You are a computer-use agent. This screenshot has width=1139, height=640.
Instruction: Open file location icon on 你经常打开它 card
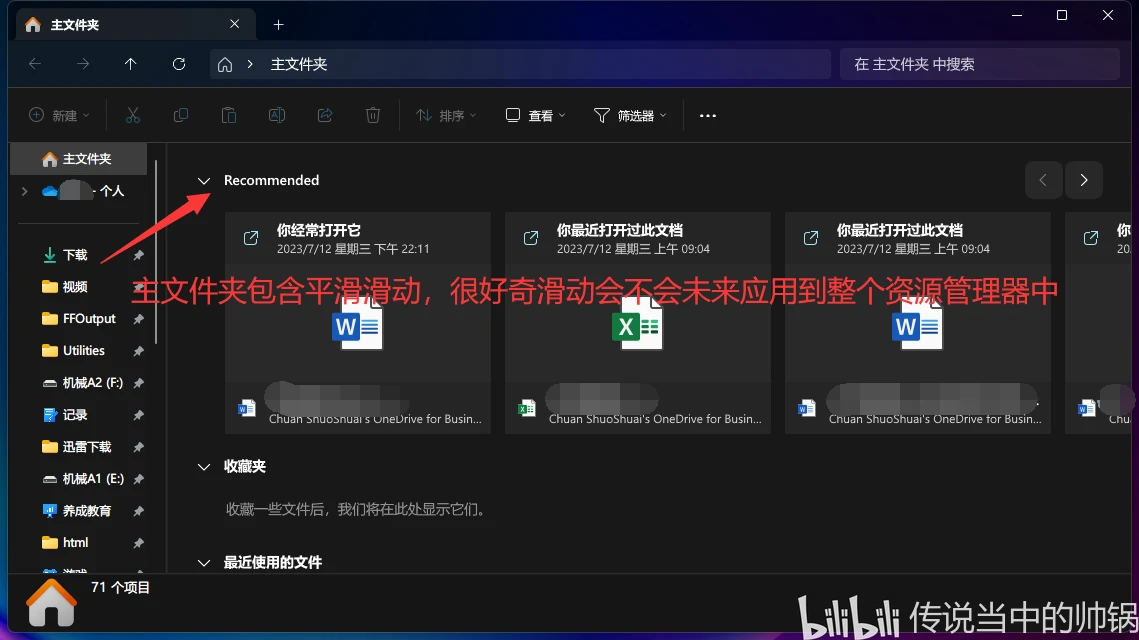251,238
